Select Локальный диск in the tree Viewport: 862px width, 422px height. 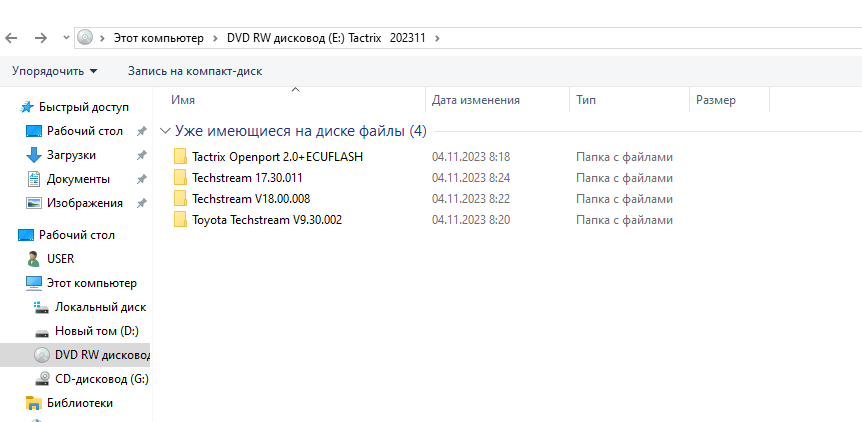[100, 307]
